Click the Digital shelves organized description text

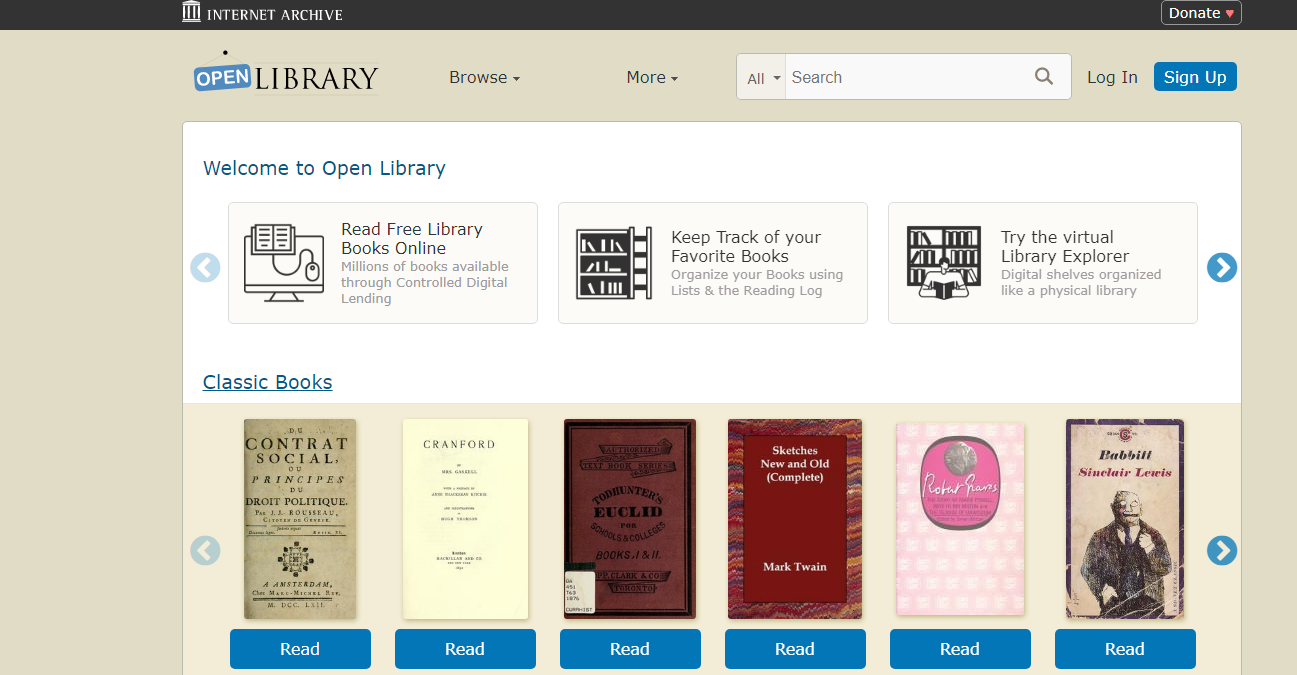[1081, 282]
